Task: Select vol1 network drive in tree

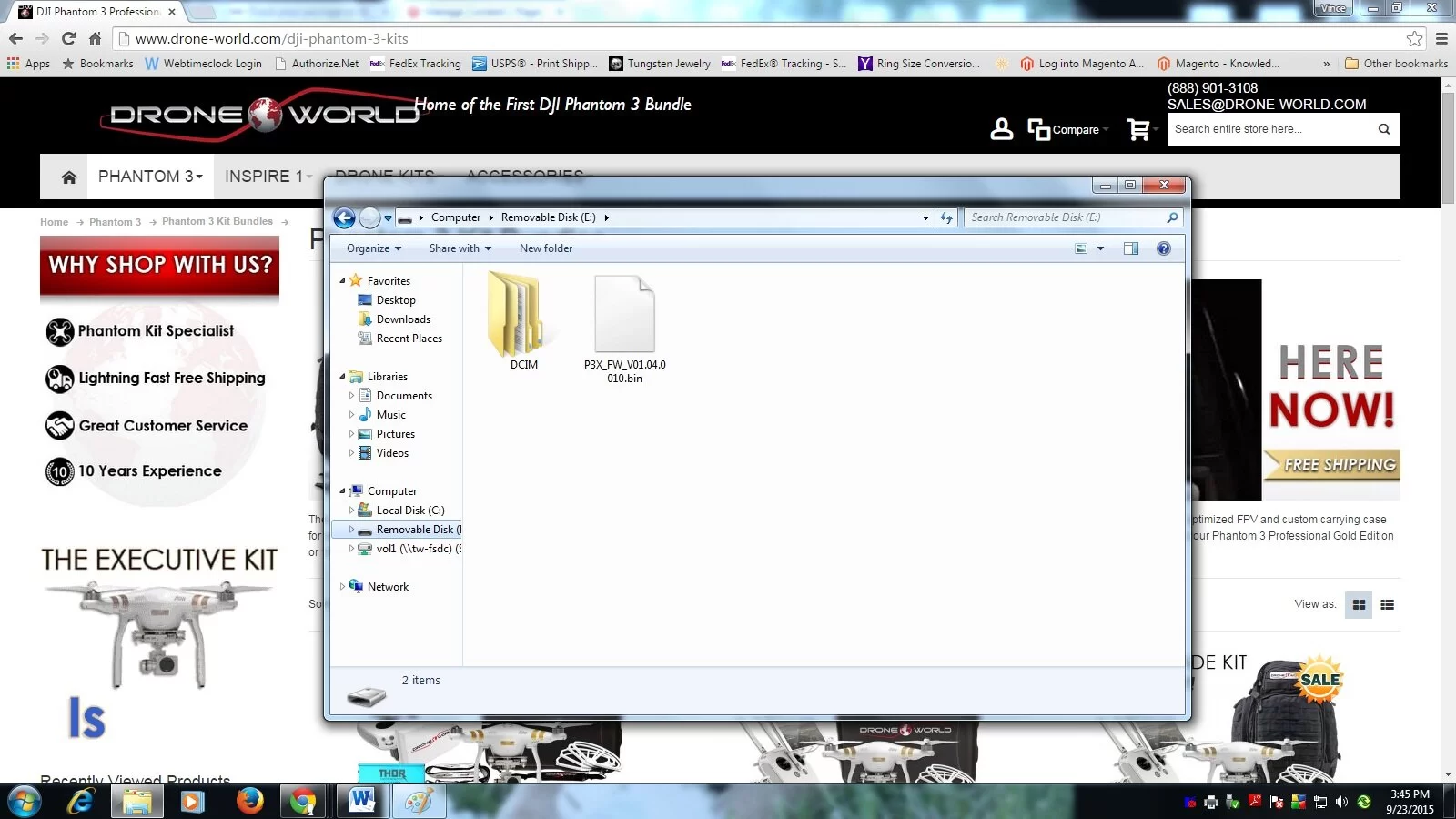Action: point(419,549)
